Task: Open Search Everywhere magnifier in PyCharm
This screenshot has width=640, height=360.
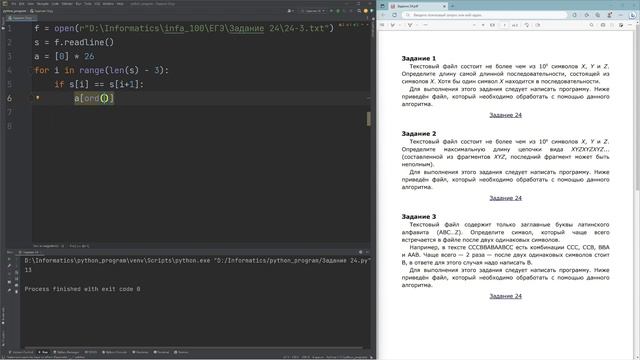Action: (x=359, y=11)
